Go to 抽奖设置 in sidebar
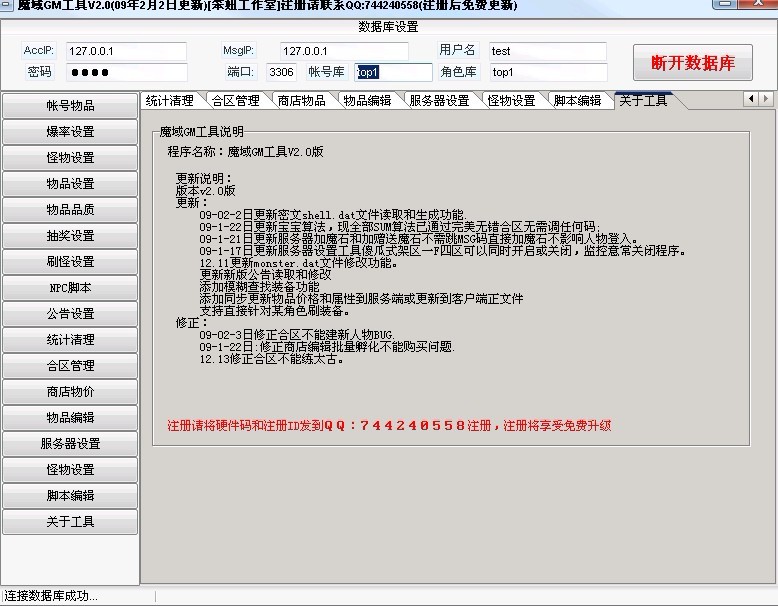Screen dimensions: 778x606 (70, 236)
